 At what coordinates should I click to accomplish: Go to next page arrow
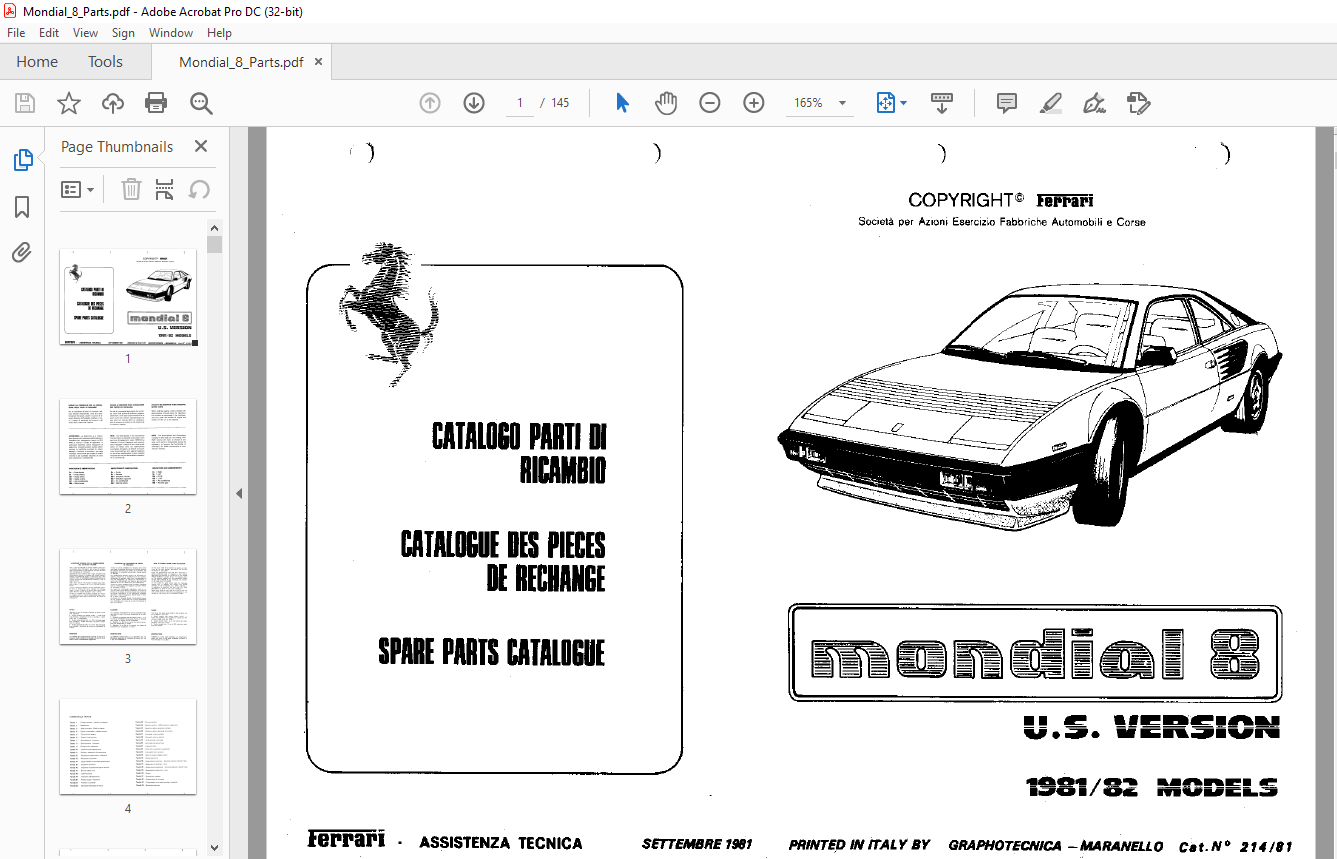click(x=474, y=103)
